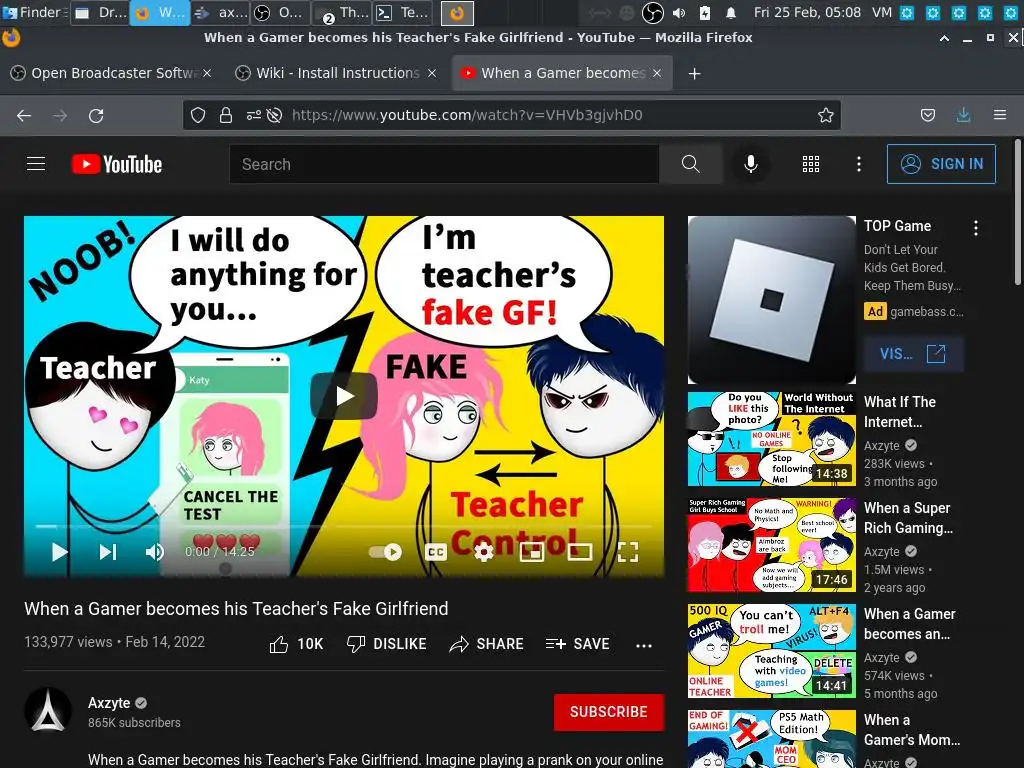The height and width of the screenshot is (768, 1024).
Task: Open What If The Internet video thumbnail
Action: pyautogui.click(x=772, y=439)
